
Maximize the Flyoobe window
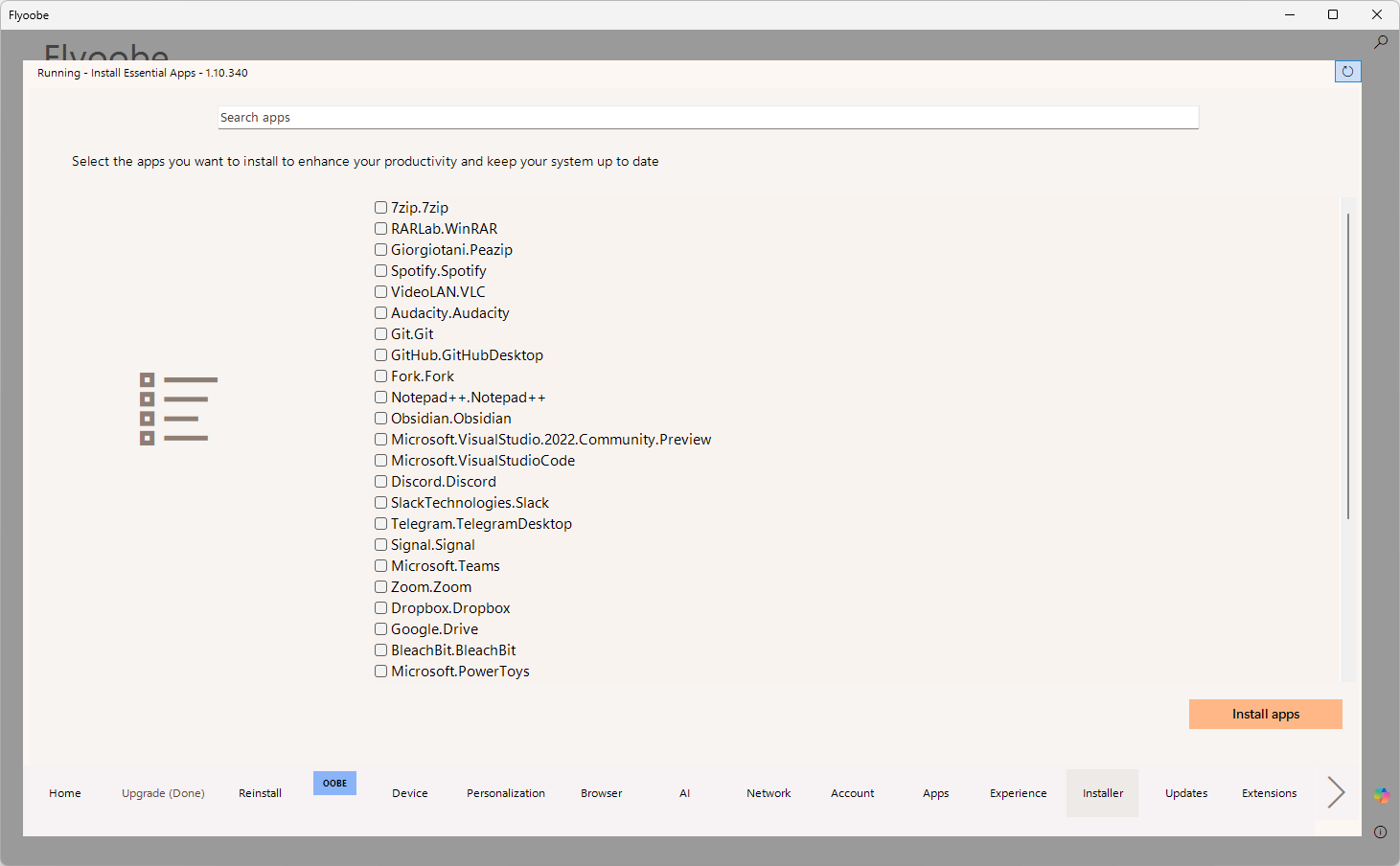(x=1333, y=14)
